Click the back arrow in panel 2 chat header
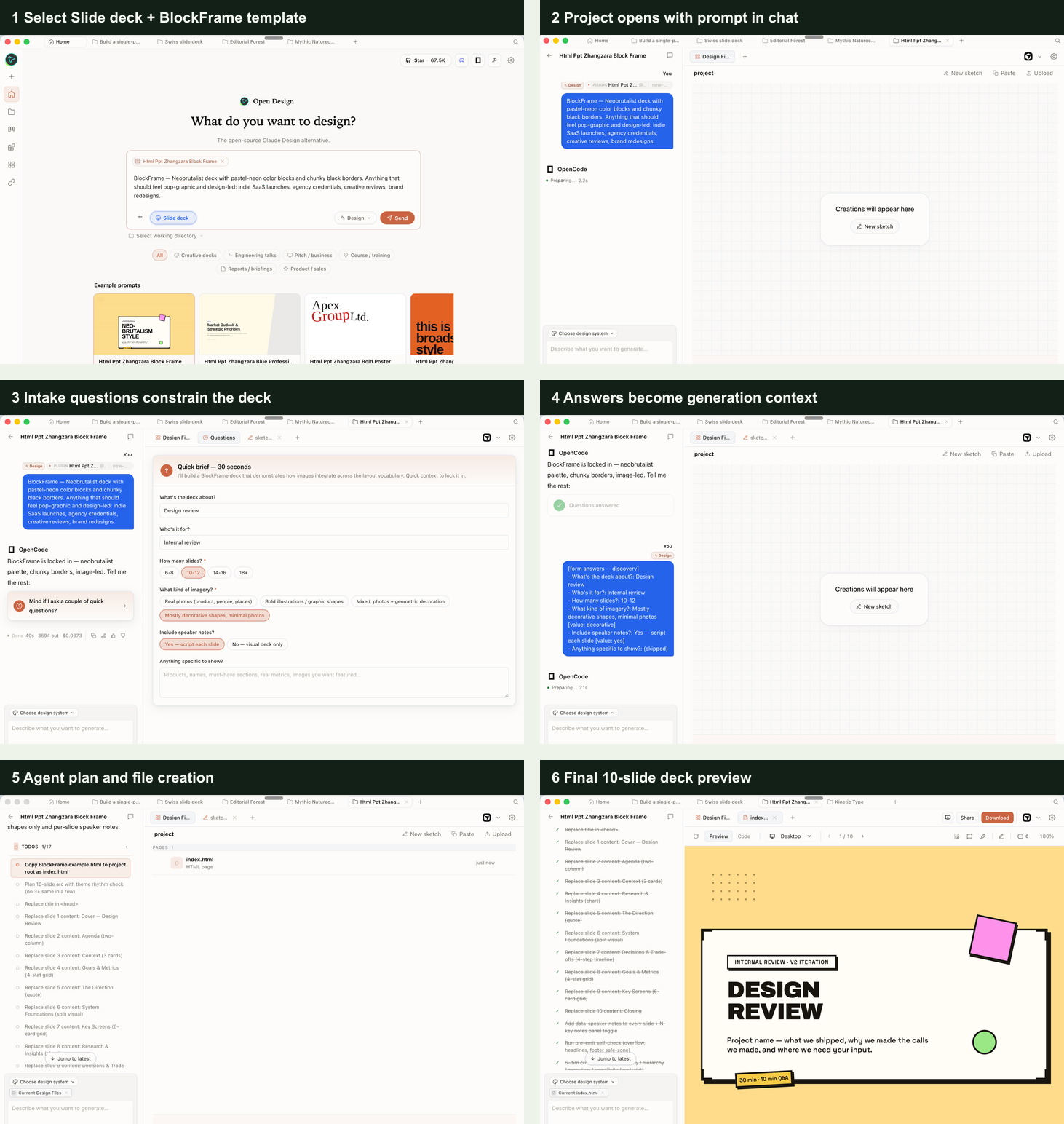1064x1124 pixels. (x=549, y=55)
